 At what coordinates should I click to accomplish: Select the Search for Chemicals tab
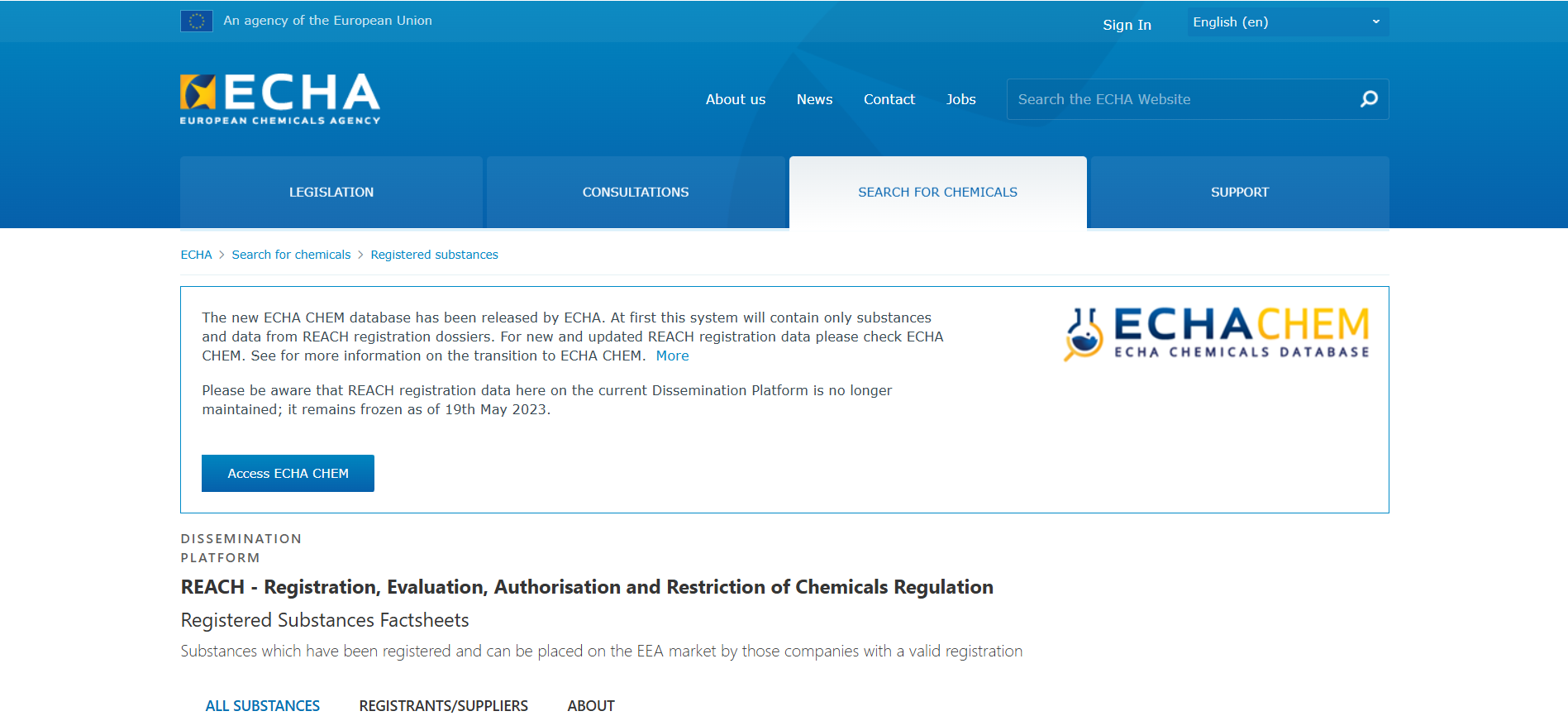[x=938, y=192]
